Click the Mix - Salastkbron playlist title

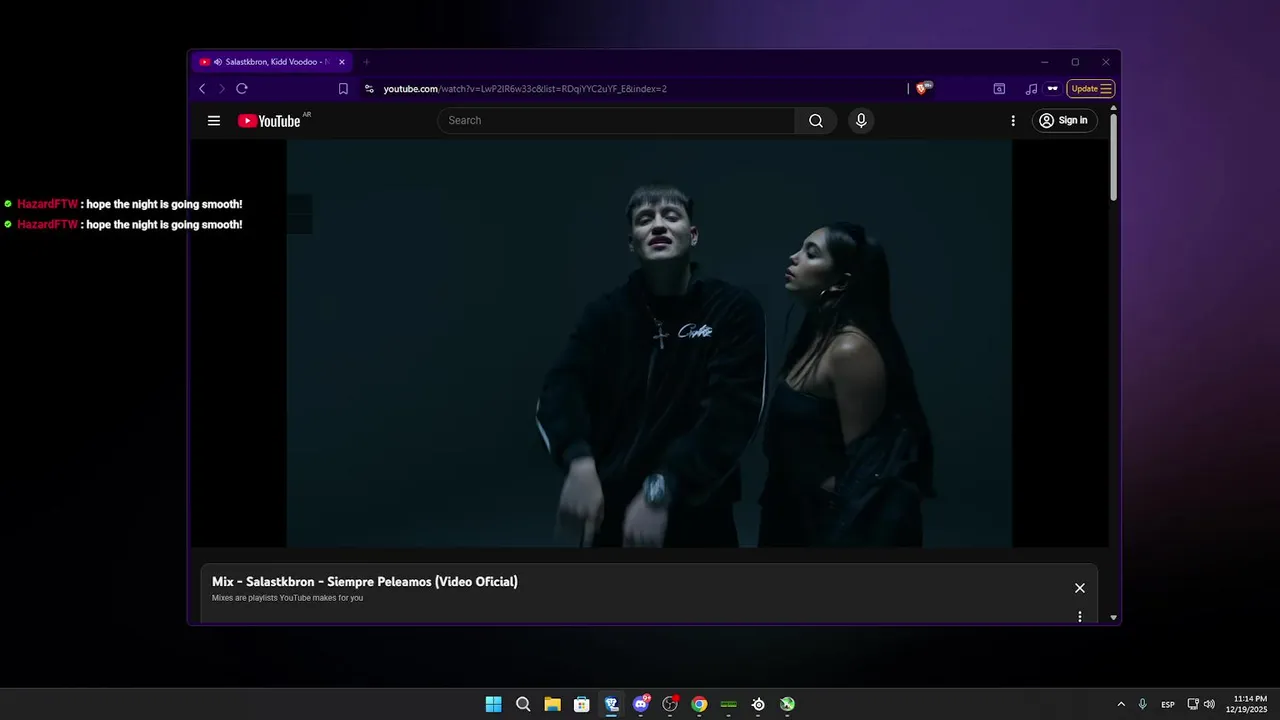pyautogui.click(x=365, y=582)
